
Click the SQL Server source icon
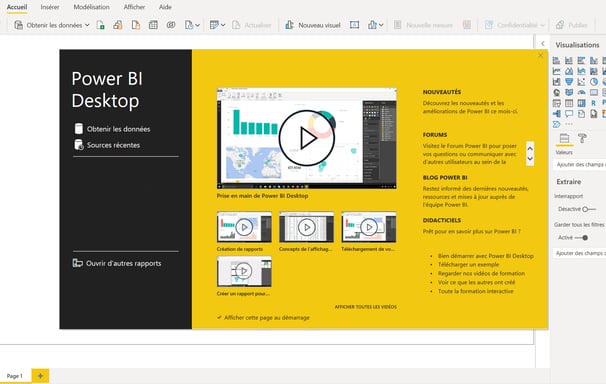click(136, 25)
